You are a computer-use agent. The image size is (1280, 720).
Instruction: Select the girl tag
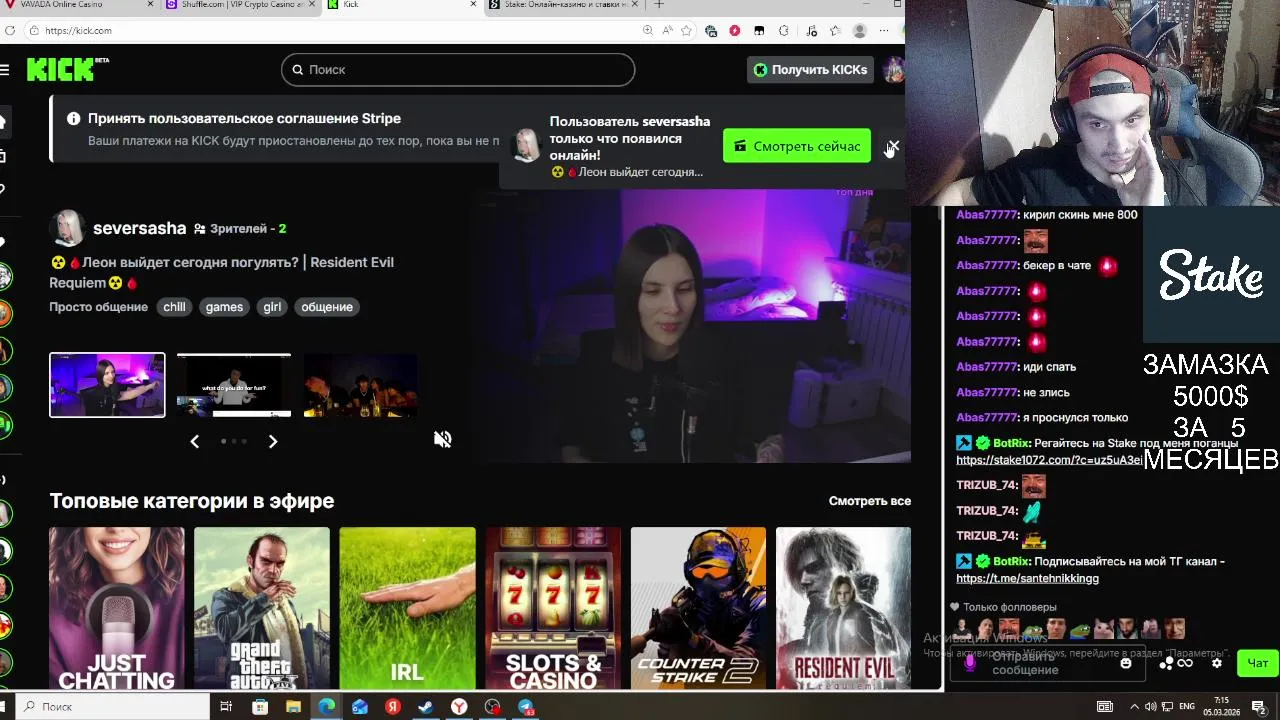click(x=272, y=307)
